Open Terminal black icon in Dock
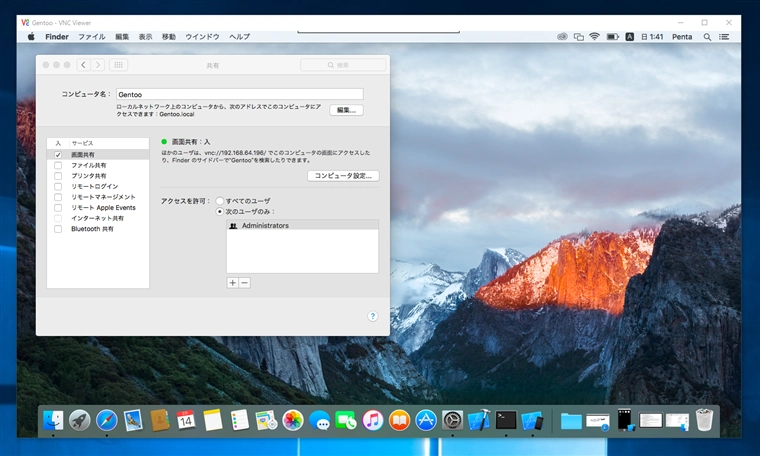This screenshot has width=760, height=456. [506, 420]
